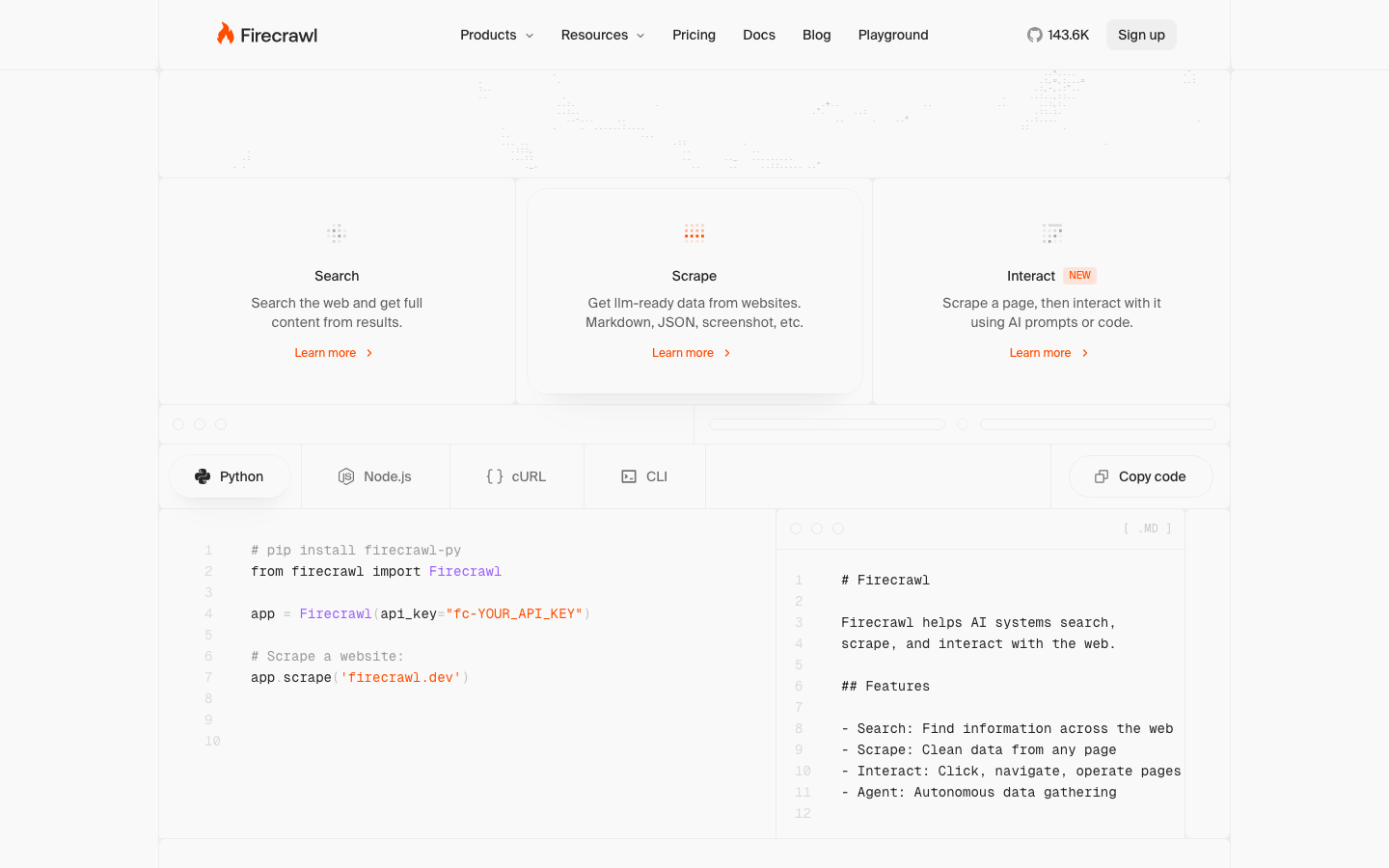Open the Pricing page
Screen dimensions: 1389x868
(x=694, y=35)
